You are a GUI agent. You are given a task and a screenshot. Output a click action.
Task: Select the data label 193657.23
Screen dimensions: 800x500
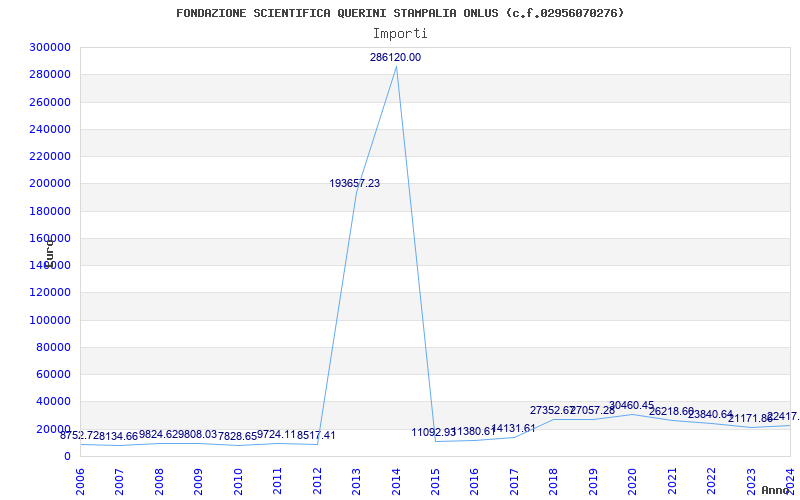coord(355,184)
